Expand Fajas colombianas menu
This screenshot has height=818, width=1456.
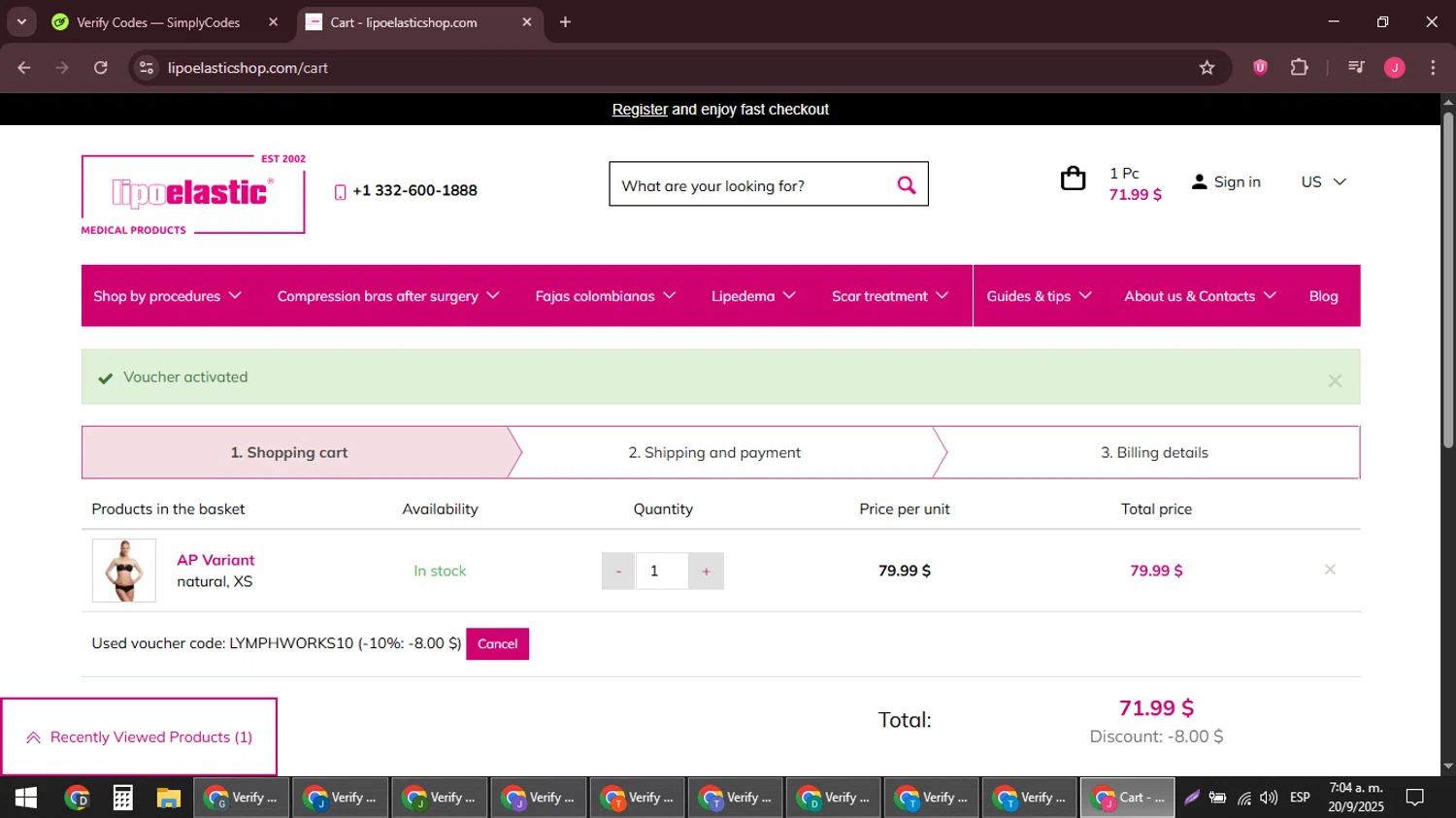click(x=605, y=296)
